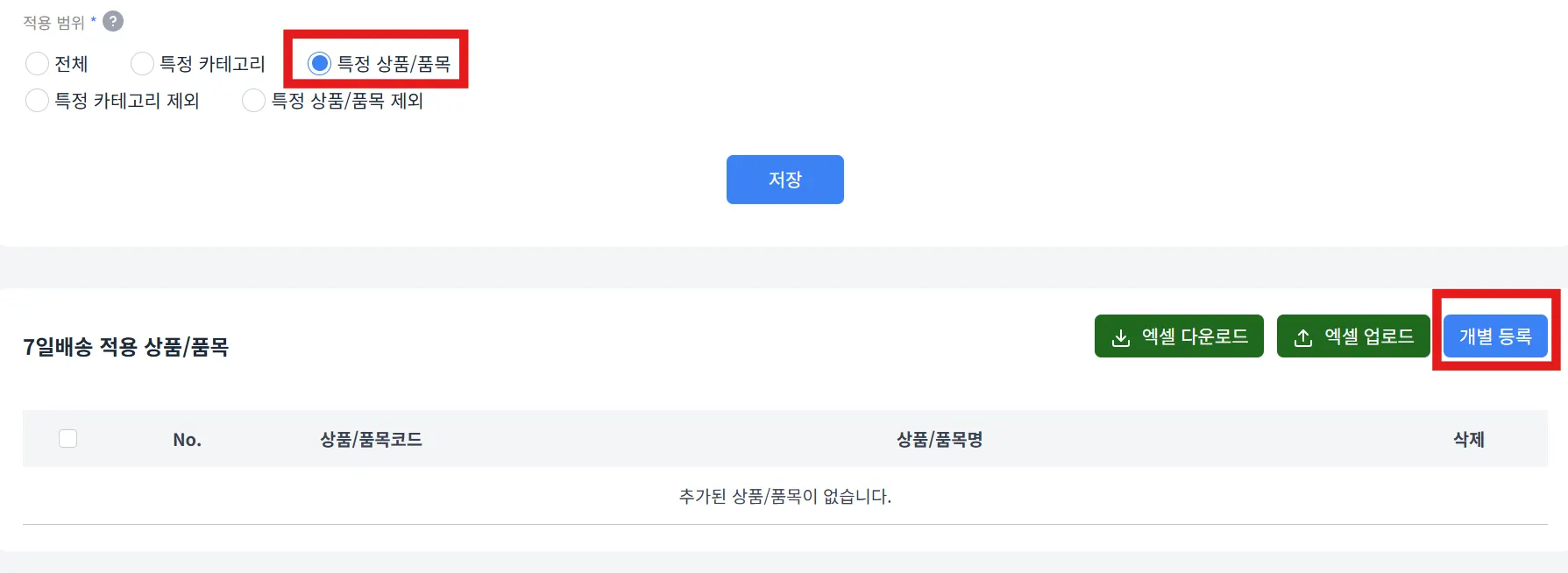Click the 엑셀 업로드 button label
The width and height of the screenshot is (1568, 573).
point(1369,336)
